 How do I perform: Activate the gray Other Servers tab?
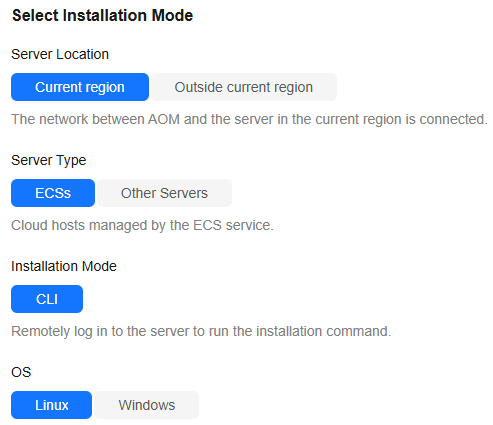(164, 193)
